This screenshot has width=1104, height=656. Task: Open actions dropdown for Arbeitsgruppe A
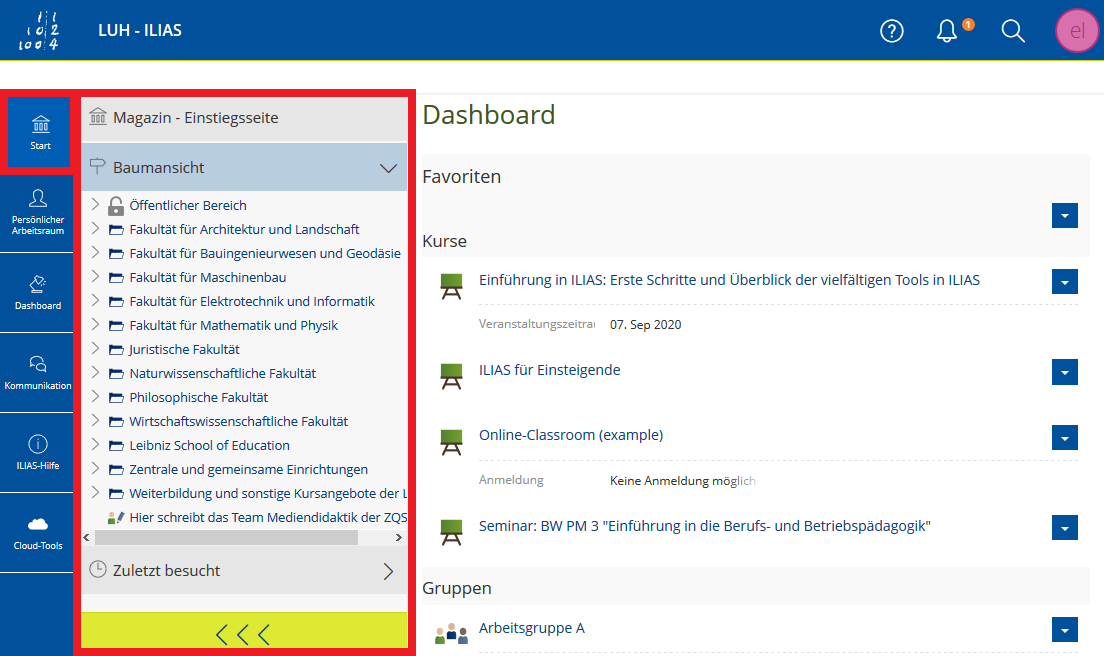pyautogui.click(x=1065, y=629)
